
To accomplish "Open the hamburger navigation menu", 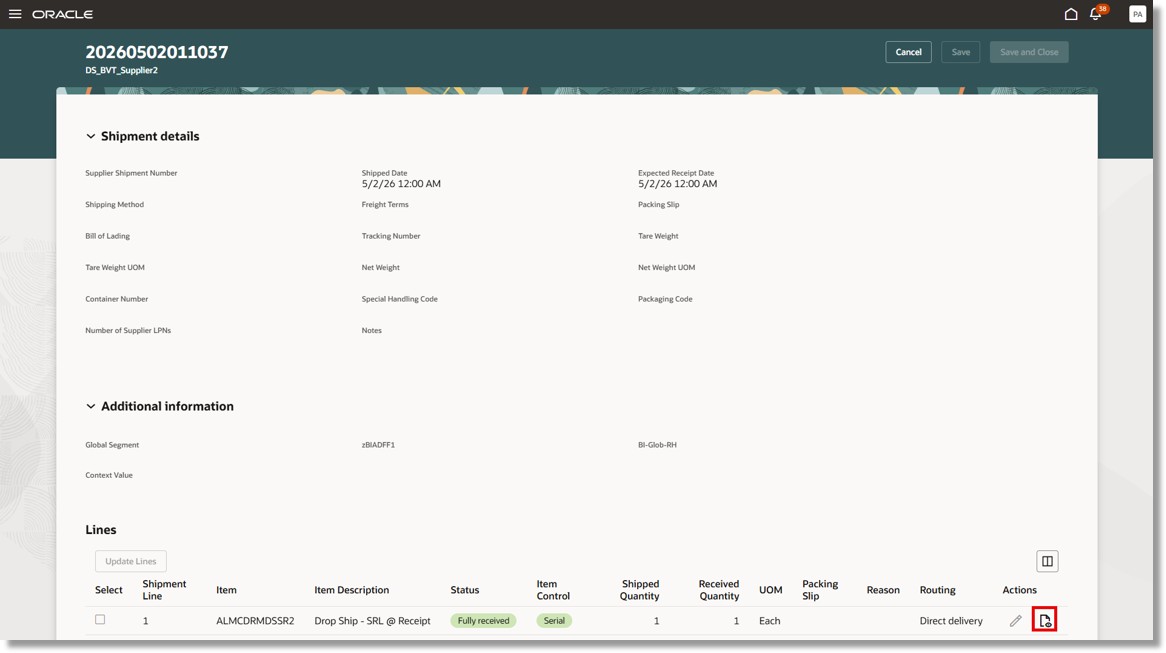I will coord(15,14).
